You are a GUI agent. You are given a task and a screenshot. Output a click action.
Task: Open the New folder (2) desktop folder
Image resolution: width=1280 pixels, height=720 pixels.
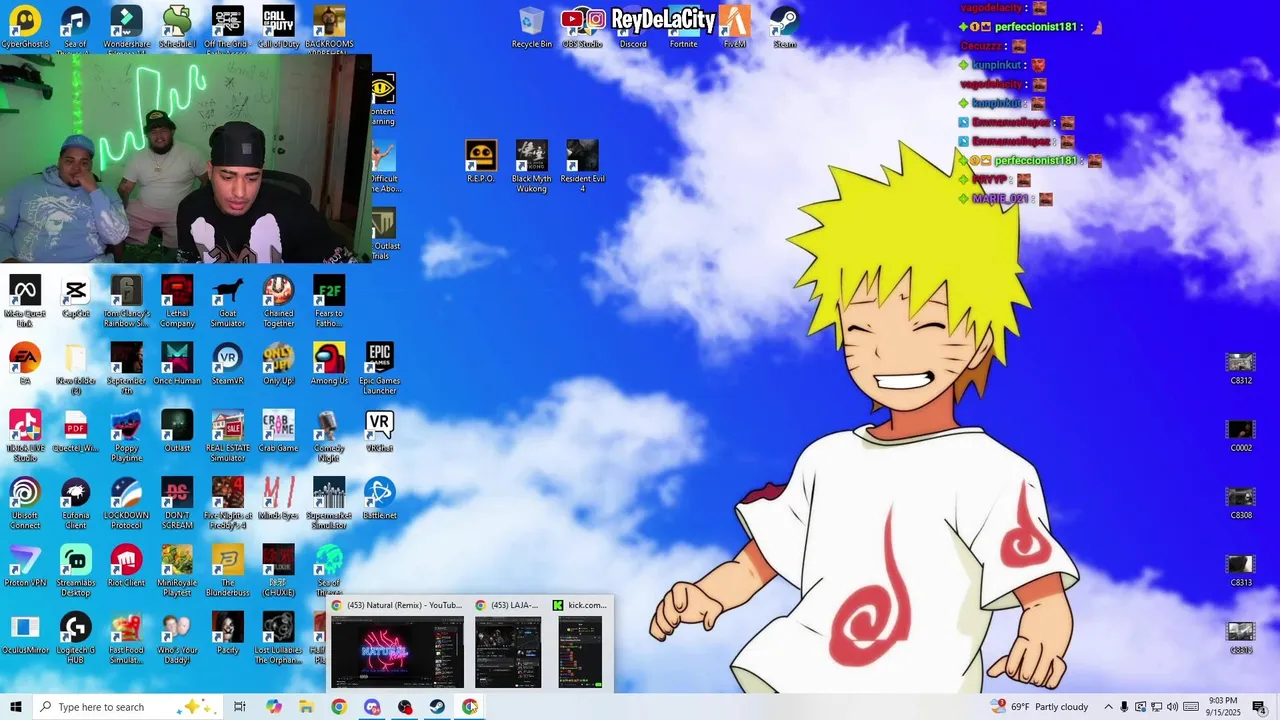(x=76, y=369)
